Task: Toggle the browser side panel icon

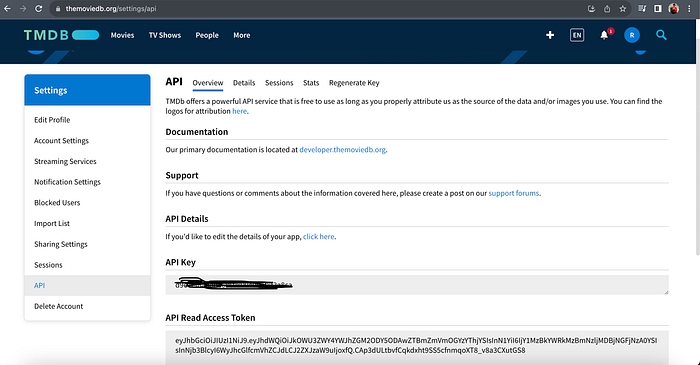Action: (x=658, y=8)
